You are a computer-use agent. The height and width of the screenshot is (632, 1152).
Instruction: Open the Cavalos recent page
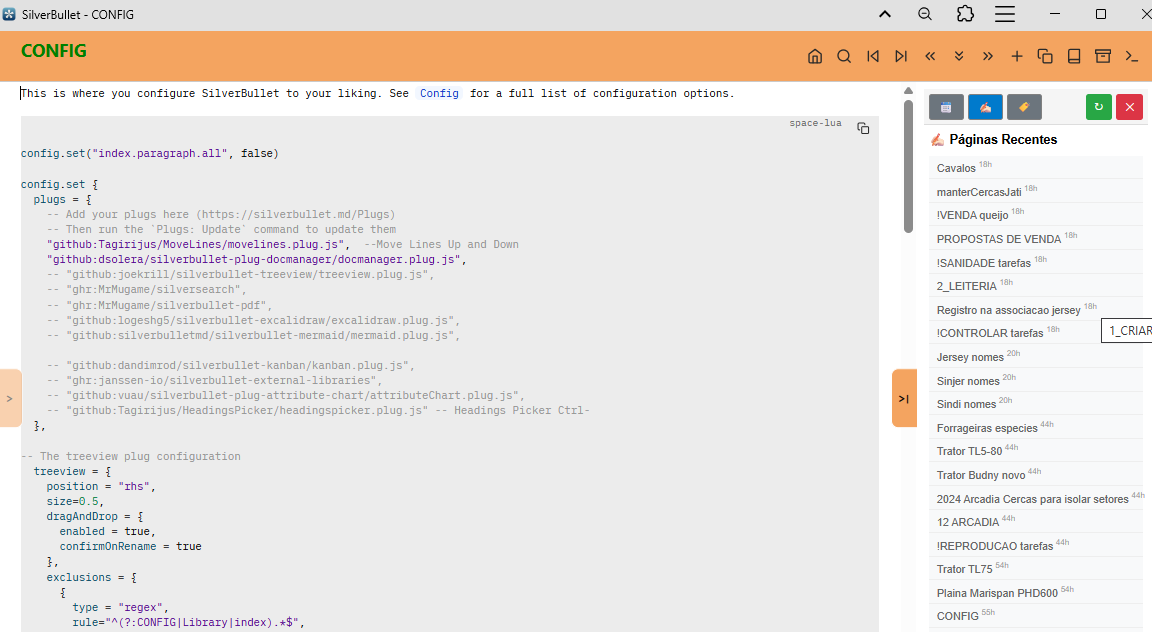(956, 168)
